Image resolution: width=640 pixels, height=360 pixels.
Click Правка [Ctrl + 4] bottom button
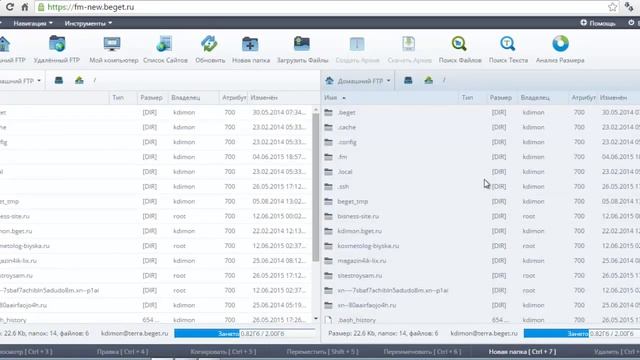[122, 351]
